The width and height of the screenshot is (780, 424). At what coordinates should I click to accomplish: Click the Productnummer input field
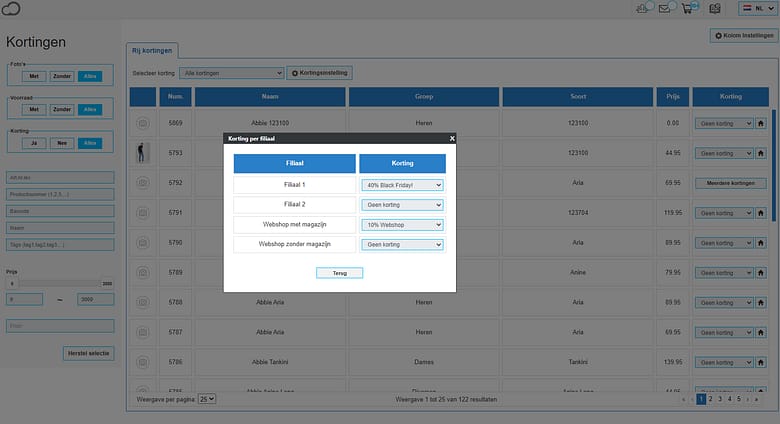(60, 195)
